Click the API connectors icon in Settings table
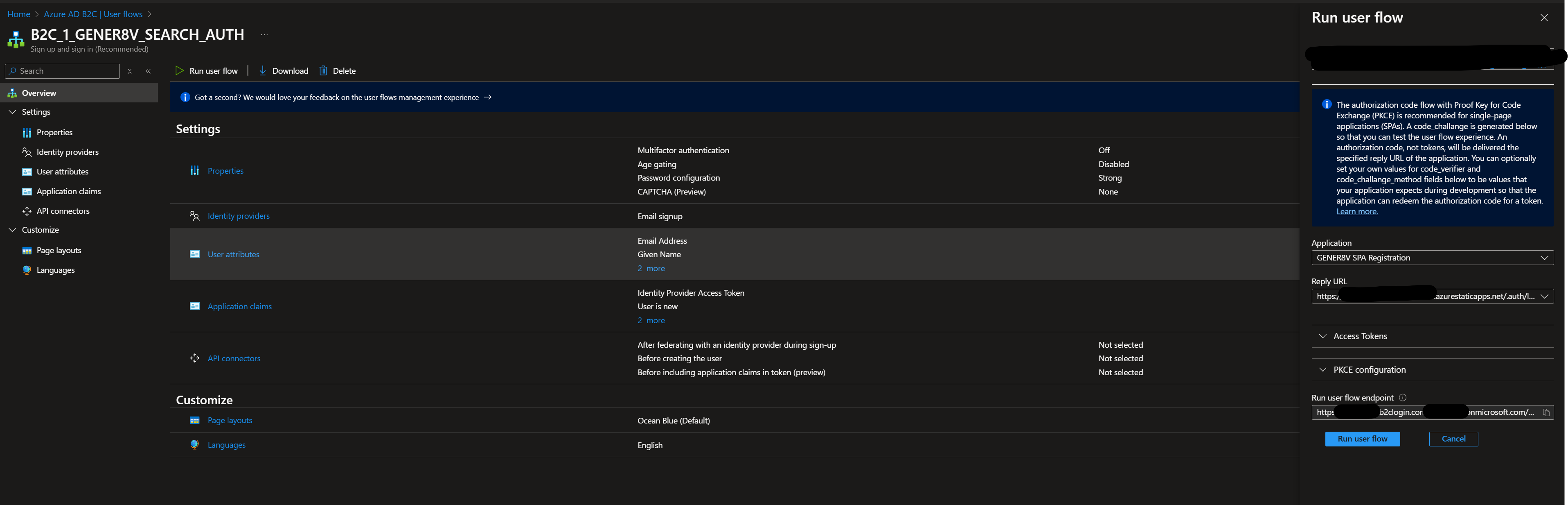The height and width of the screenshot is (505, 1568). click(195, 358)
